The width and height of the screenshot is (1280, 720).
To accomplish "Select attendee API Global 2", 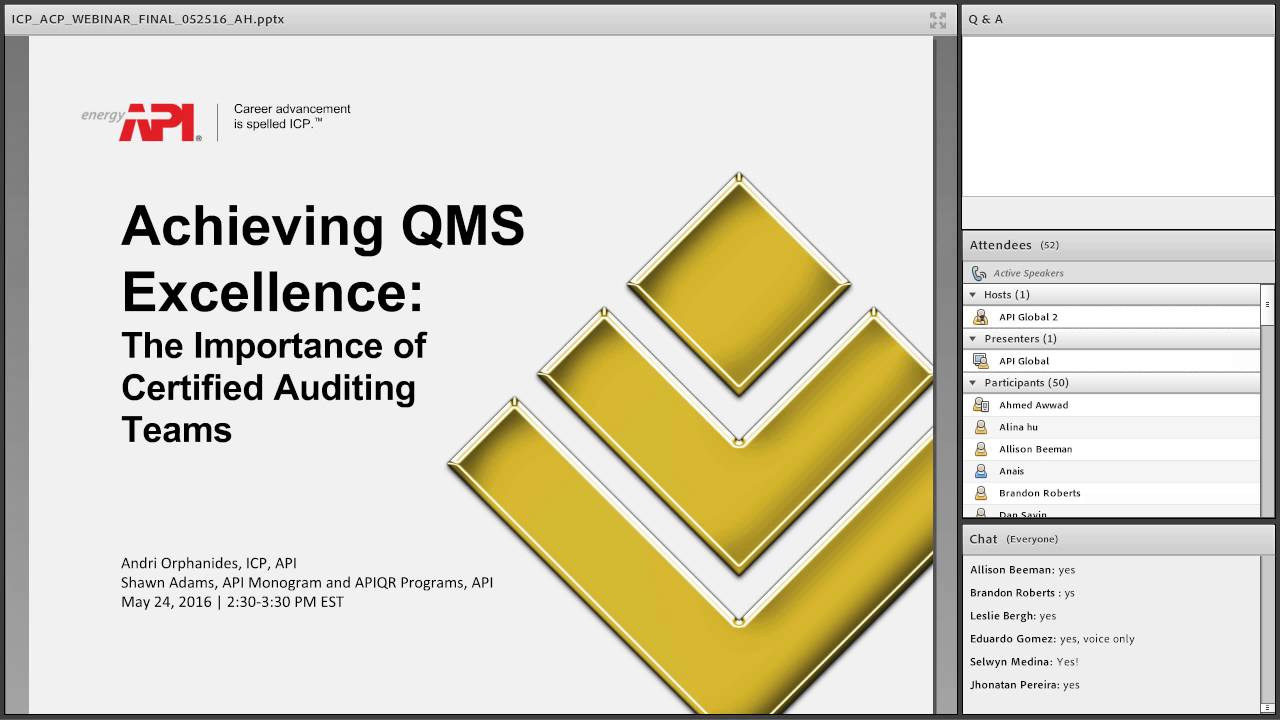I will tap(1112, 317).
